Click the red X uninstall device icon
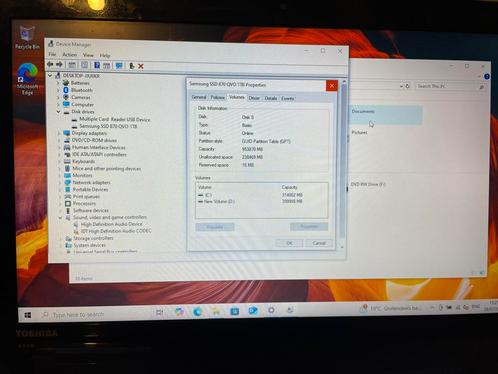 coord(141,66)
